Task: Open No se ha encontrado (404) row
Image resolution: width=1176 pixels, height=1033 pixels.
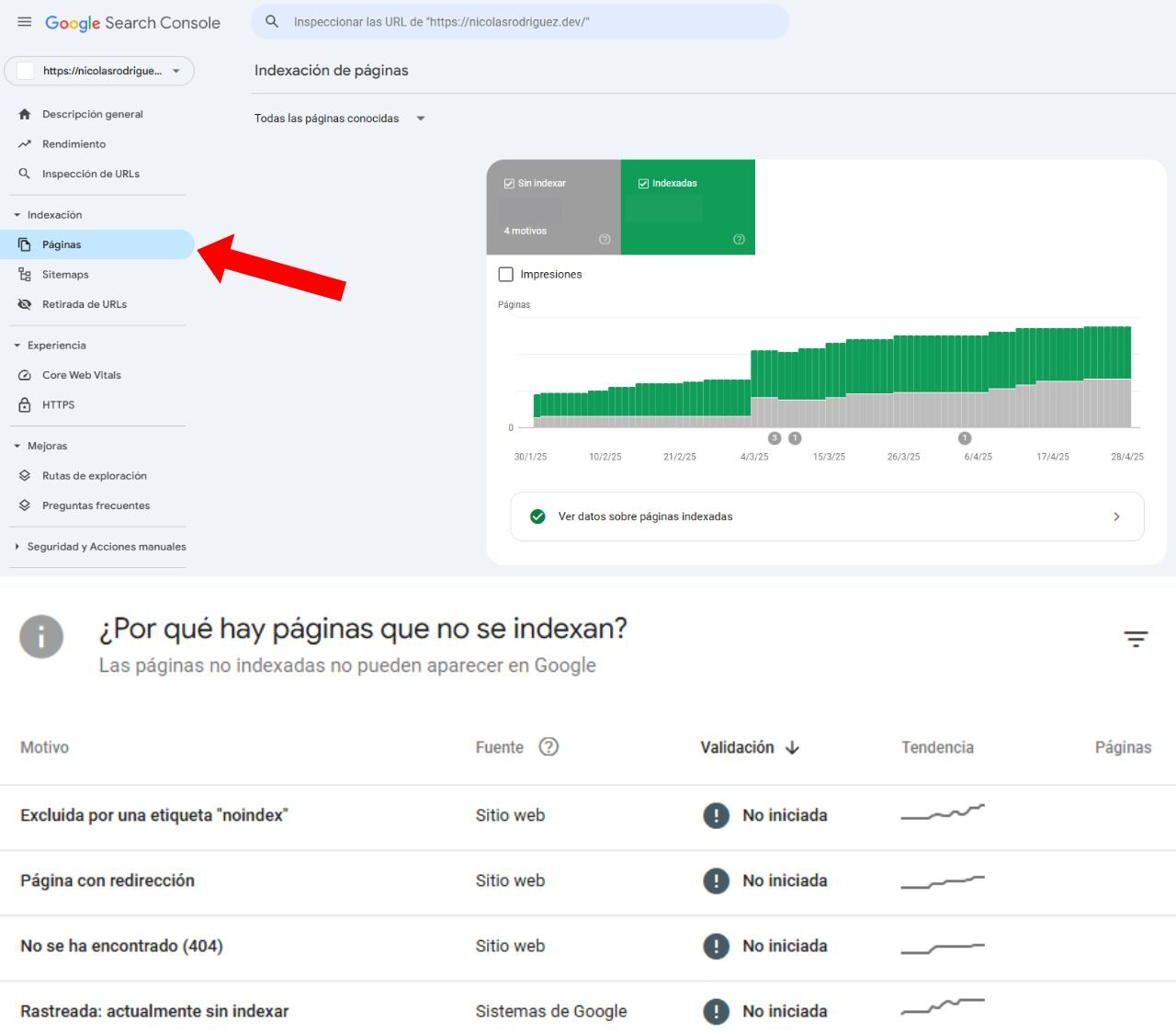Action: [x=588, y=948]
